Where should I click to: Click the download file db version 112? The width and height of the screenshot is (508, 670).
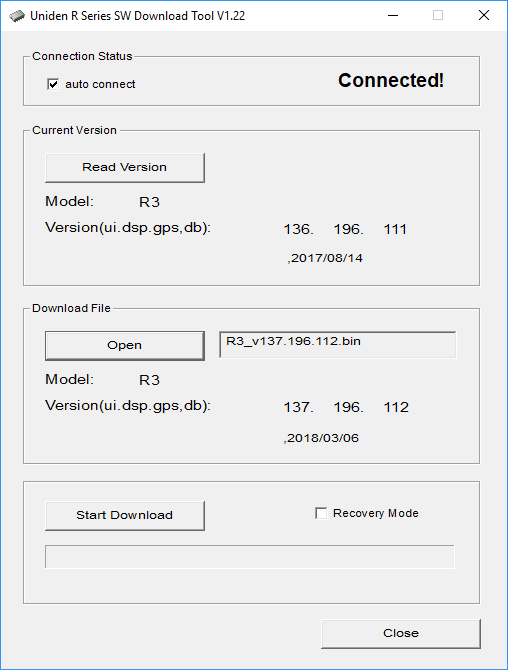coord(396,407)
